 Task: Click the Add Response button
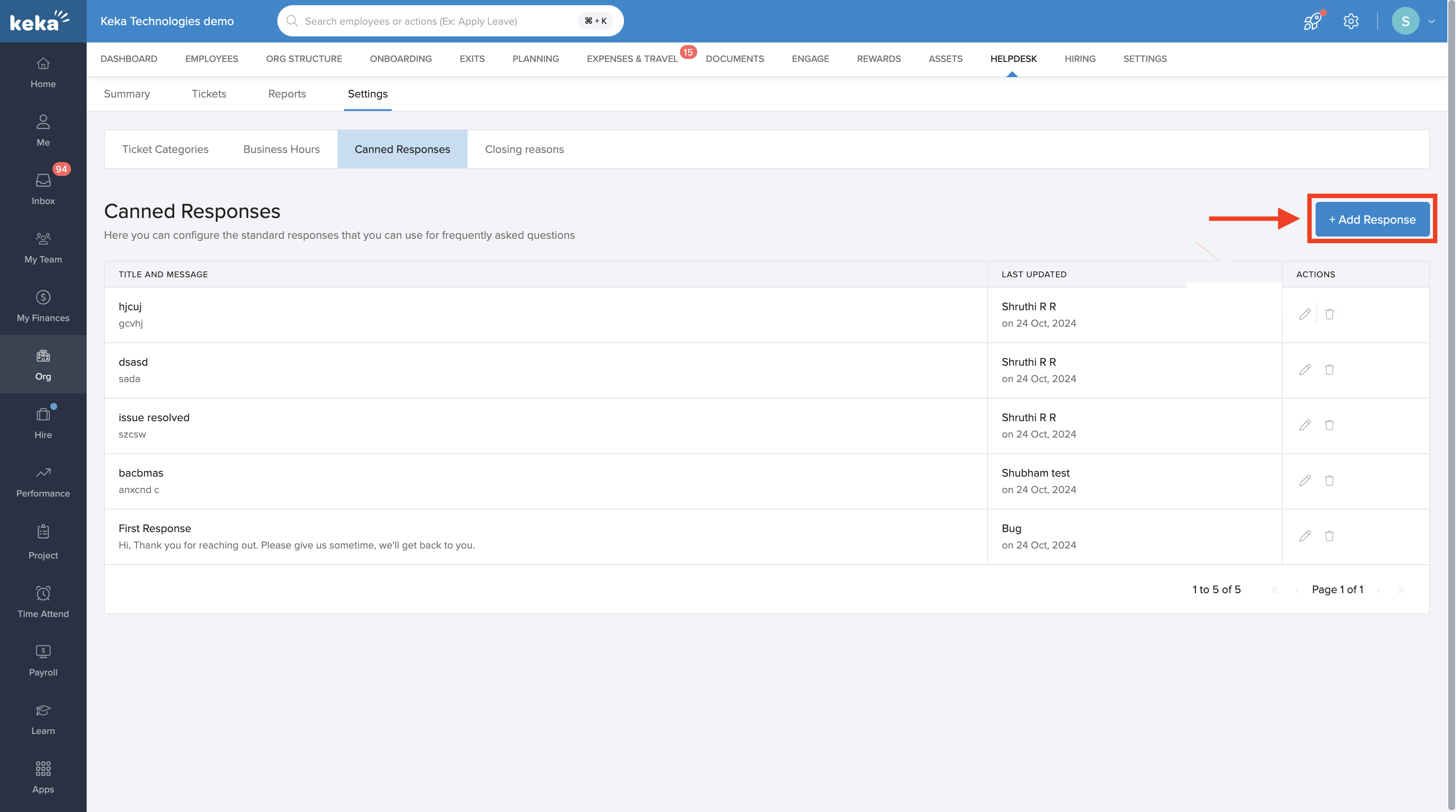click(1372, 219)
